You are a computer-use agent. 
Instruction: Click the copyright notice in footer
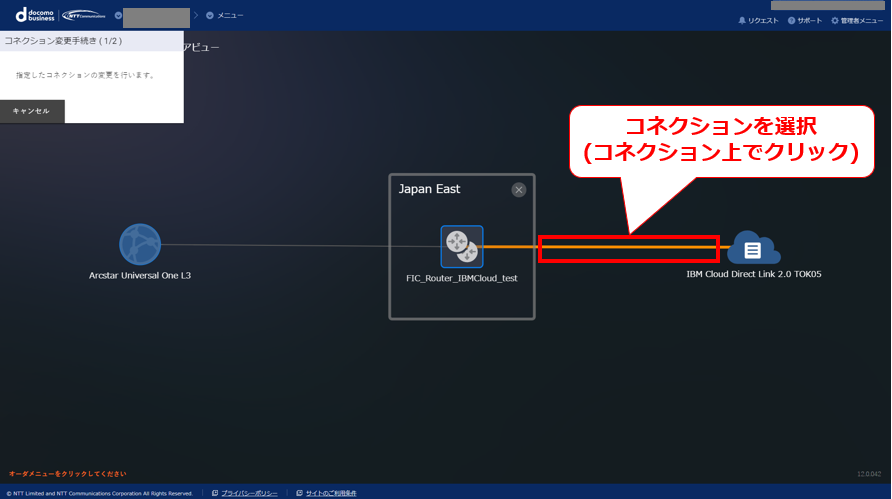click(100, 493)
